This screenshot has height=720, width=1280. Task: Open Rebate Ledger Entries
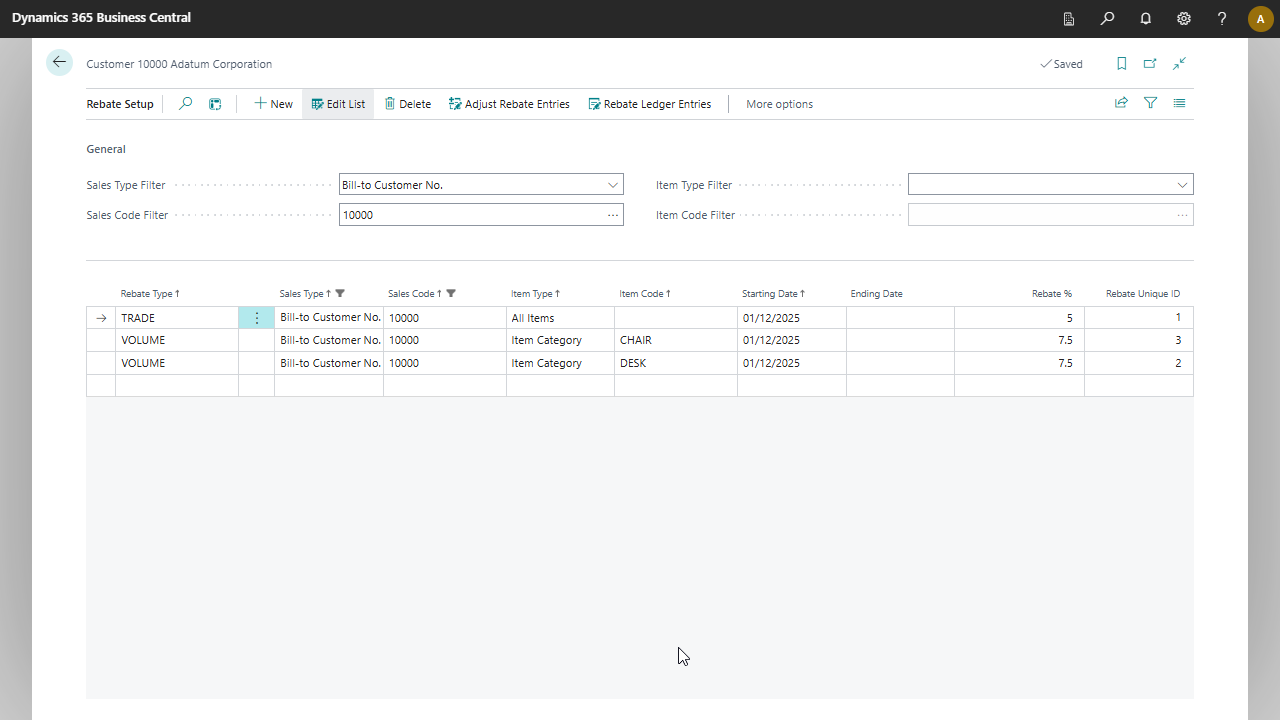pos(649,104)
